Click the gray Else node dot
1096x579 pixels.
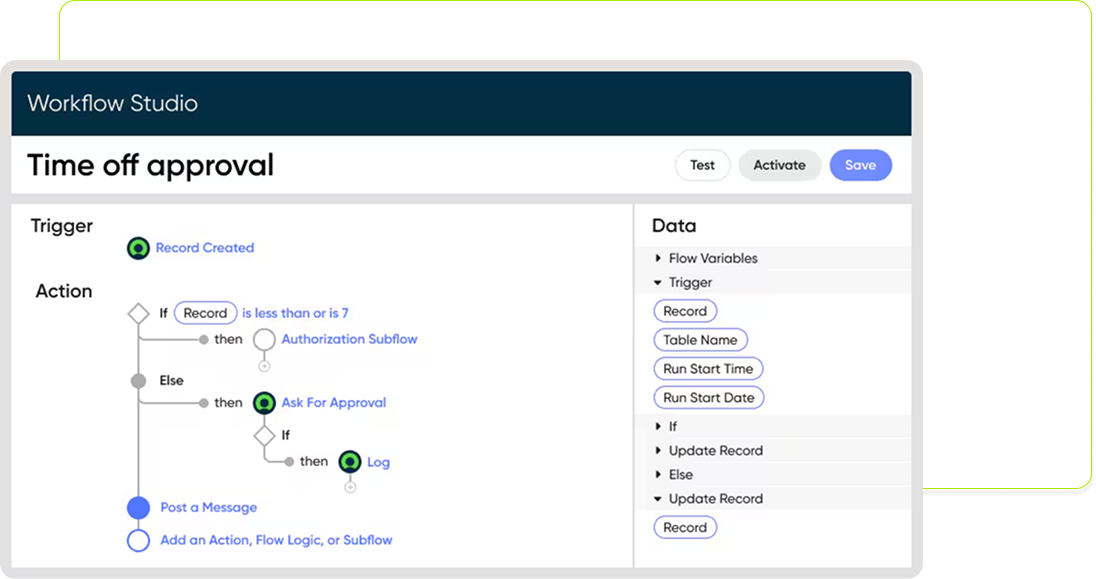(x=138, y=381)
